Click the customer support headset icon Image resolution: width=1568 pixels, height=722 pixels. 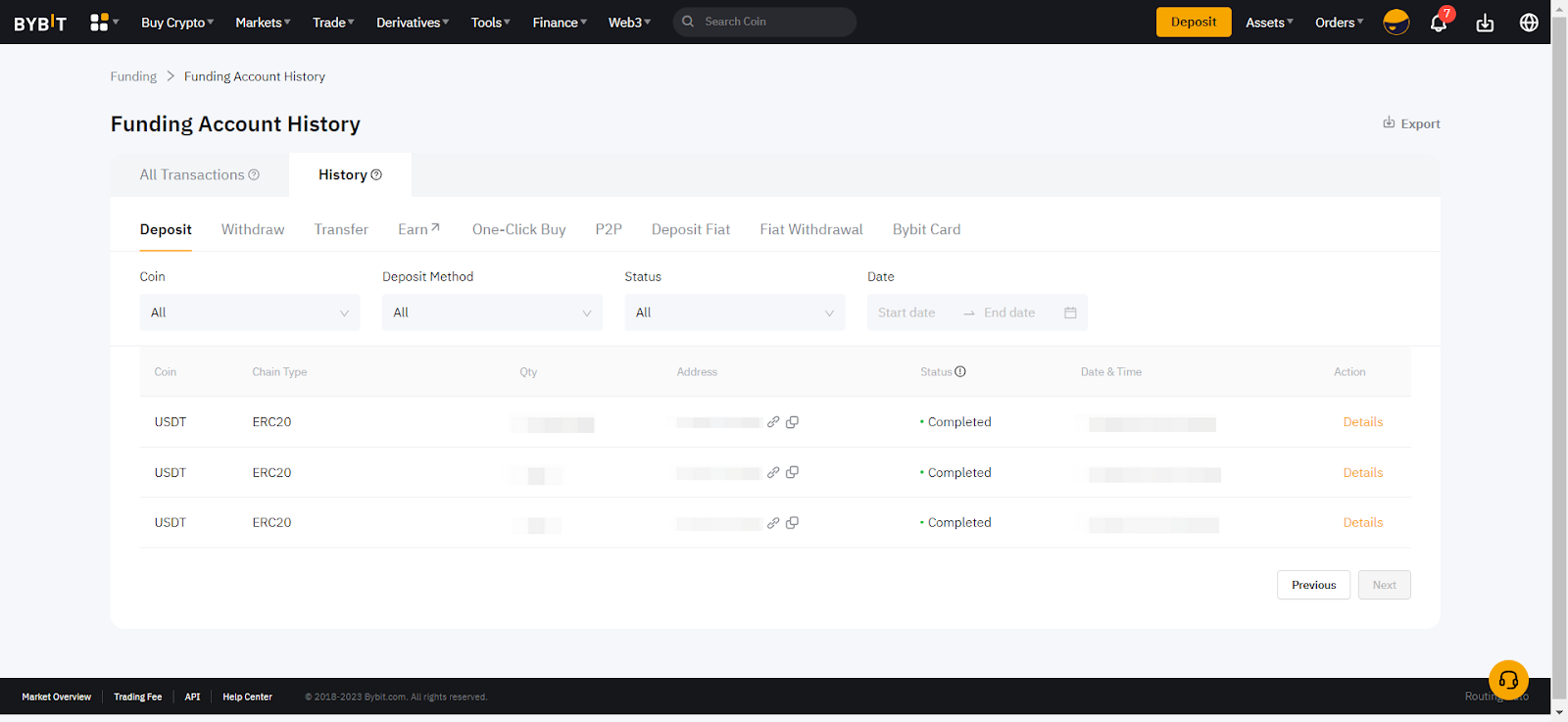(x=1508, y=679)
